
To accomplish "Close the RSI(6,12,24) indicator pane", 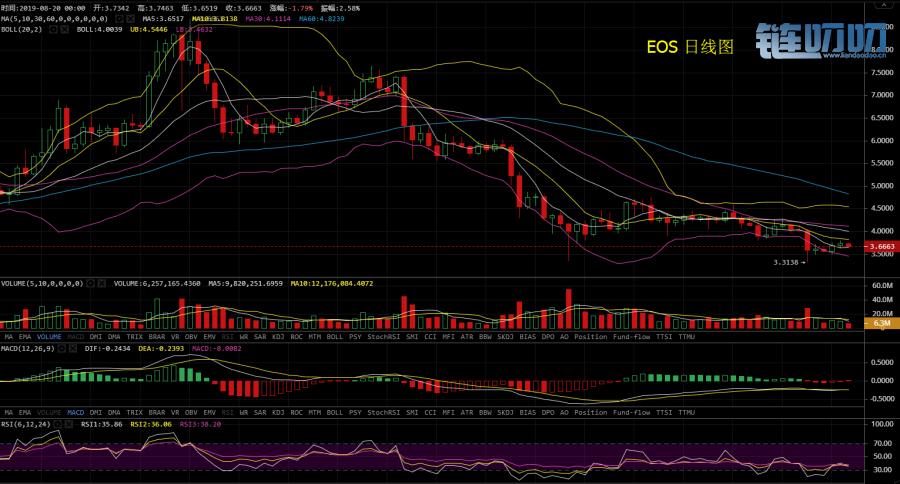I will pos(68,424).
